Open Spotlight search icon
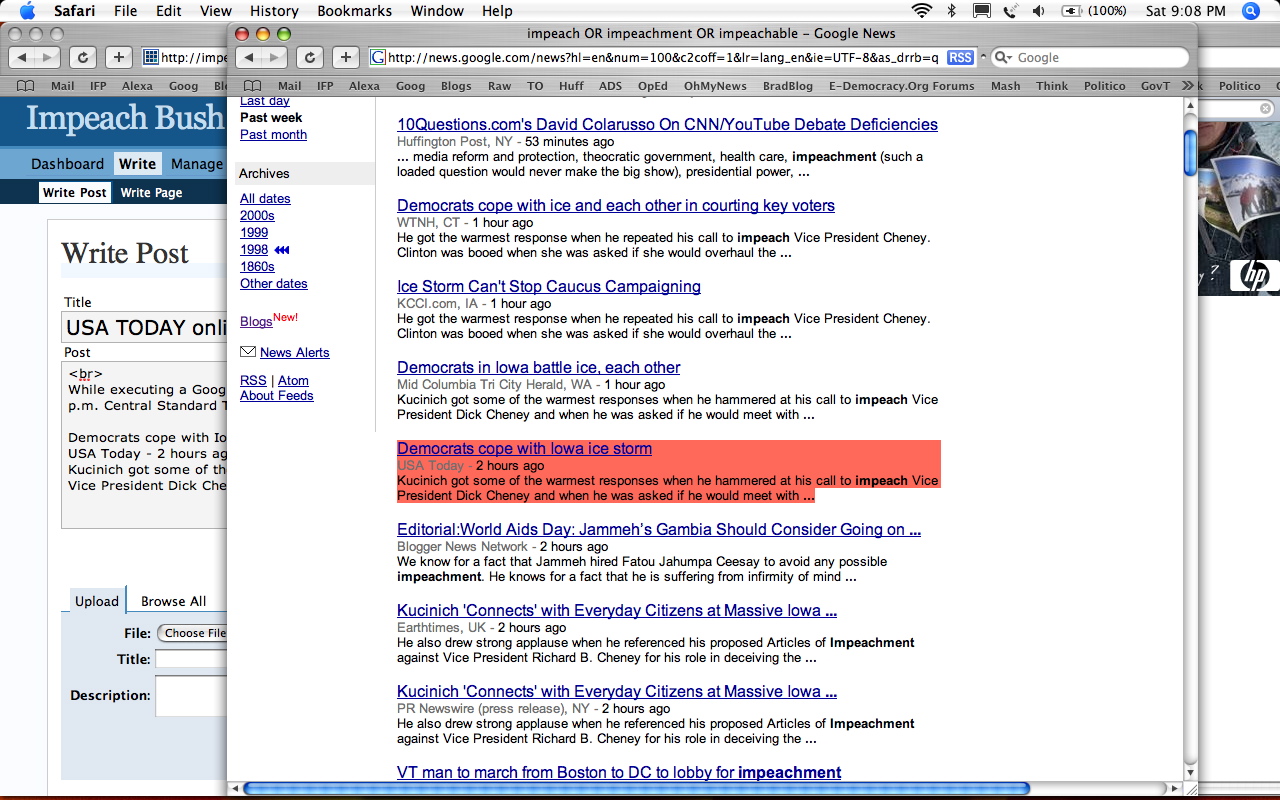1280x800 pixels. pos(1250,11)
